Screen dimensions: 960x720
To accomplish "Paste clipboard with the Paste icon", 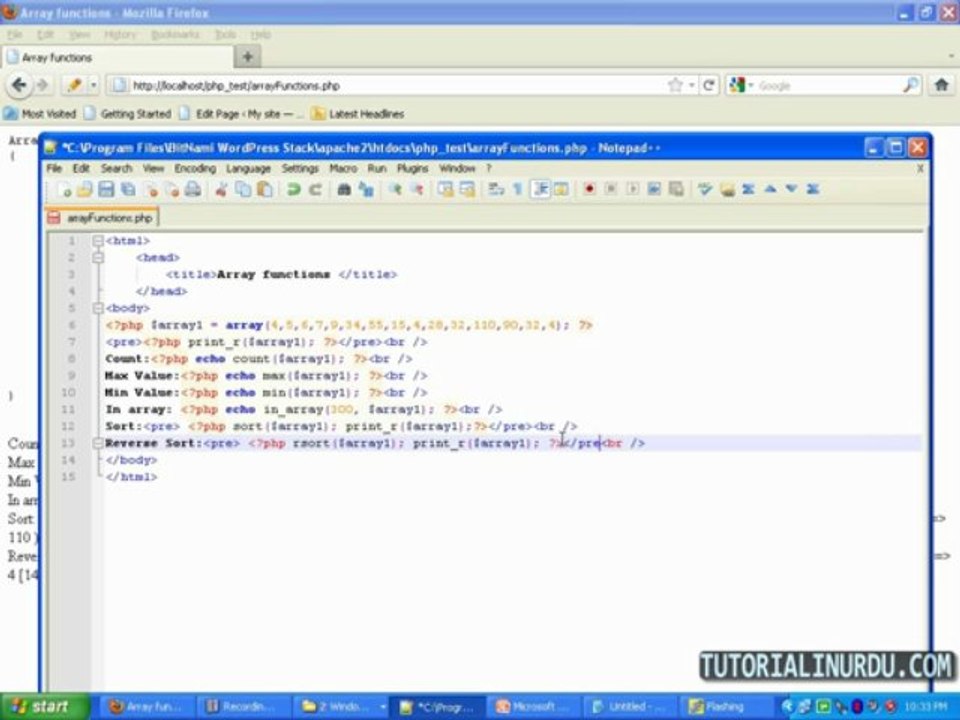I will click(264, 190).
